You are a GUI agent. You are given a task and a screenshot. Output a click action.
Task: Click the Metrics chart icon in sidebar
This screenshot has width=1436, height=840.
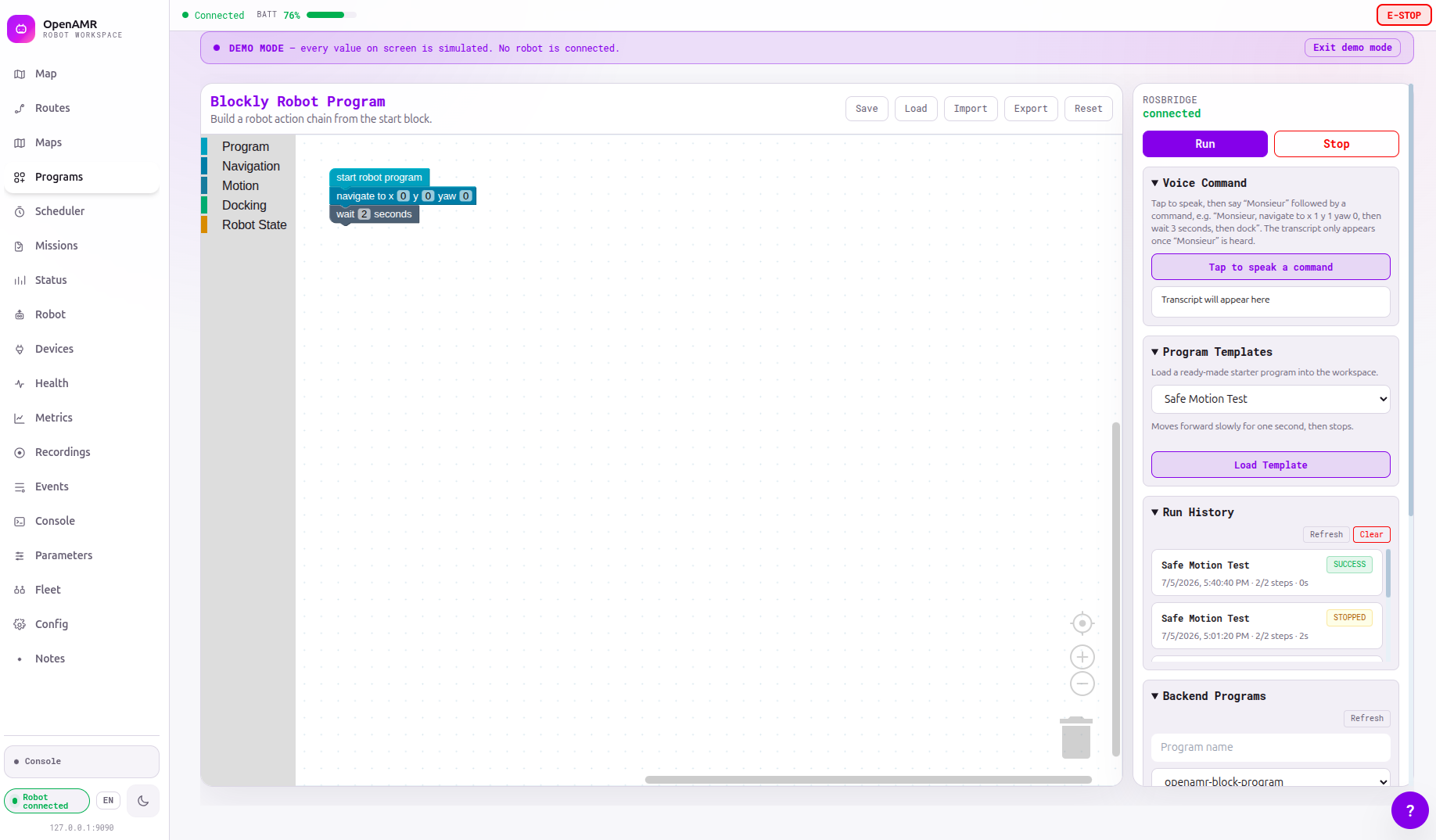click(x=20, y=418)
